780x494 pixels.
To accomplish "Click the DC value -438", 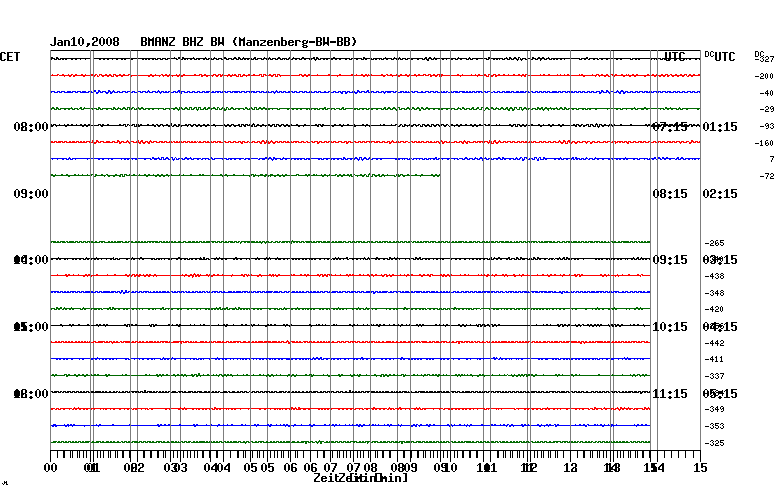I will (x=714, y=276).
